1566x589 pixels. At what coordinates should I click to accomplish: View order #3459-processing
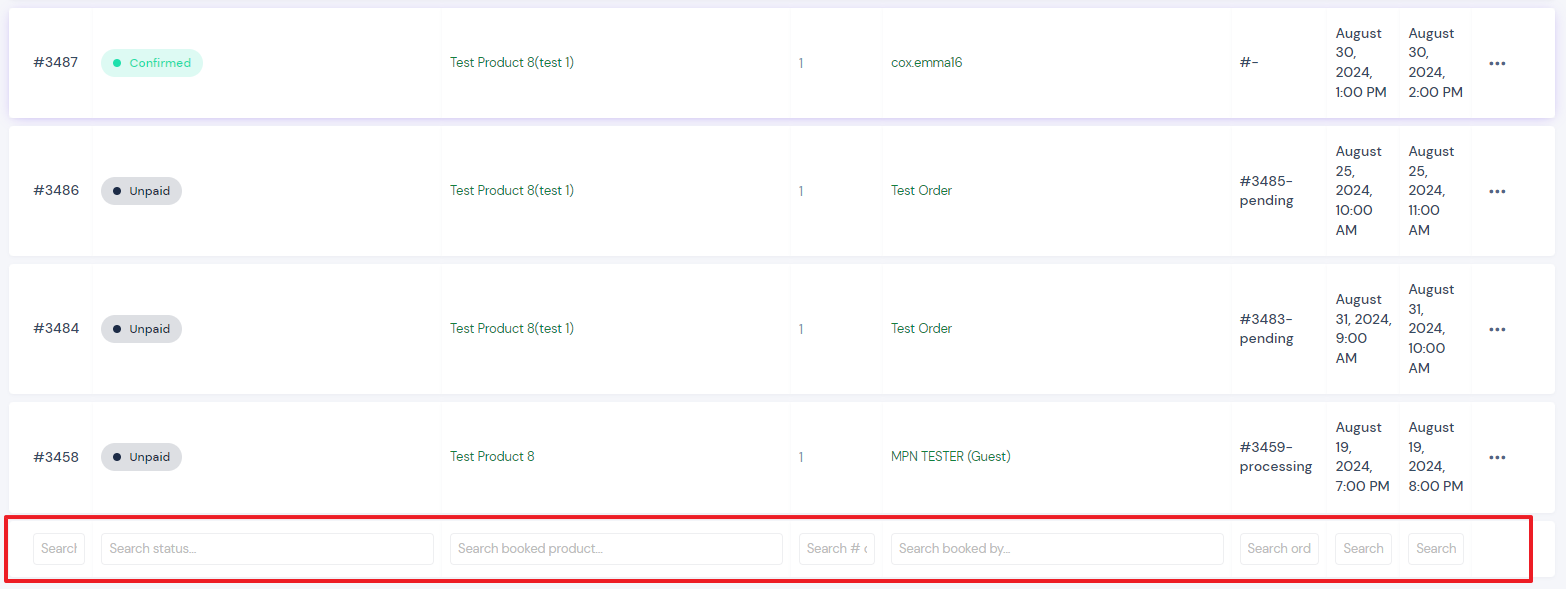[x=1276, y=457]
